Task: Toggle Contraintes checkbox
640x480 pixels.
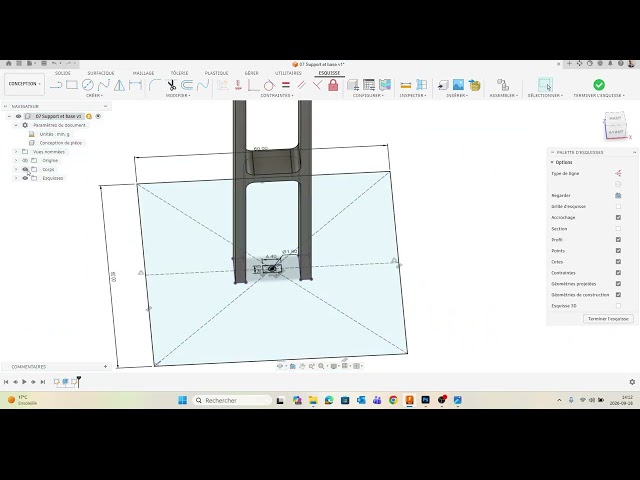Action: 618,273
